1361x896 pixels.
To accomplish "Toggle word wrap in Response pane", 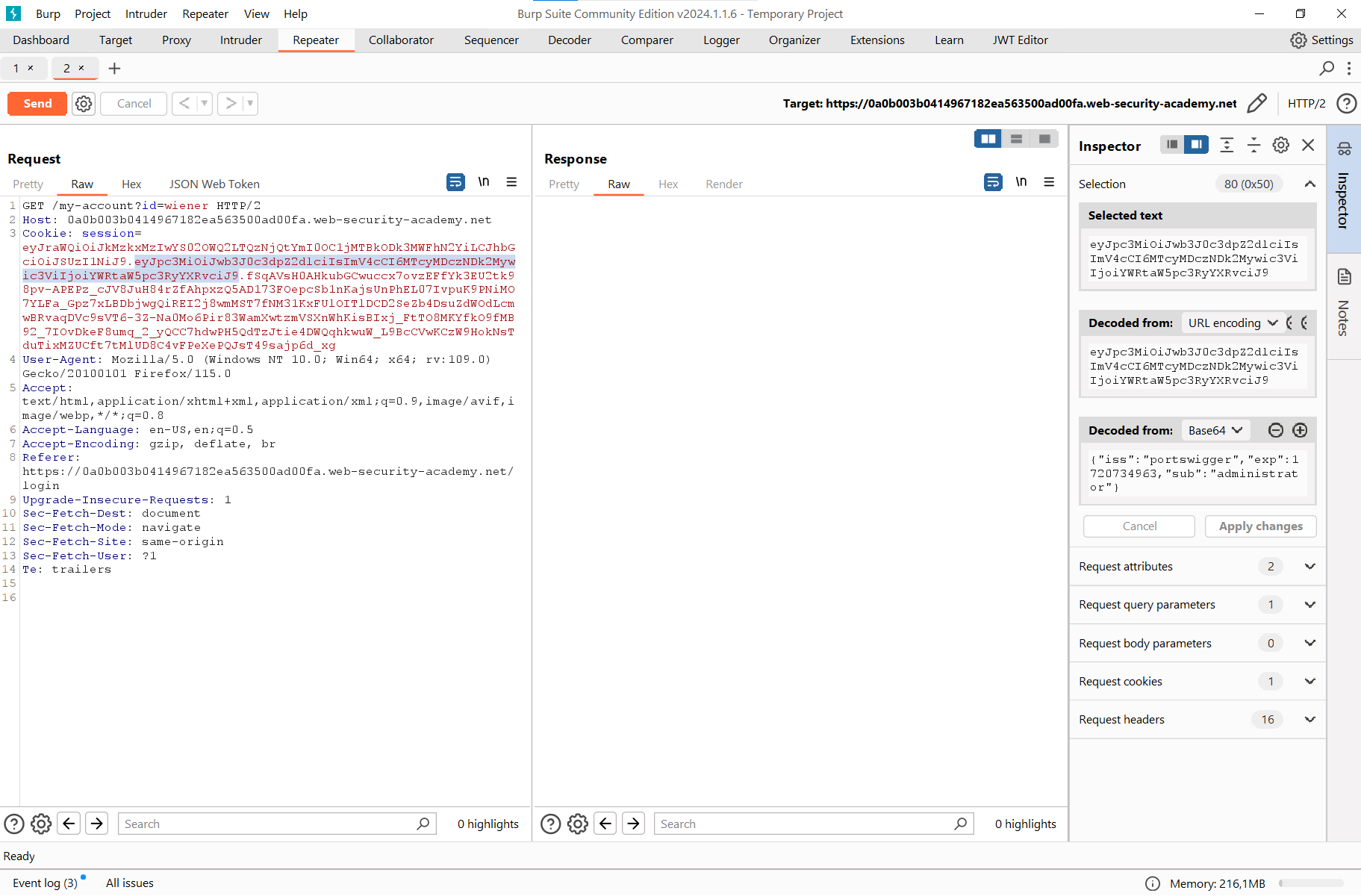I will 993,182.
